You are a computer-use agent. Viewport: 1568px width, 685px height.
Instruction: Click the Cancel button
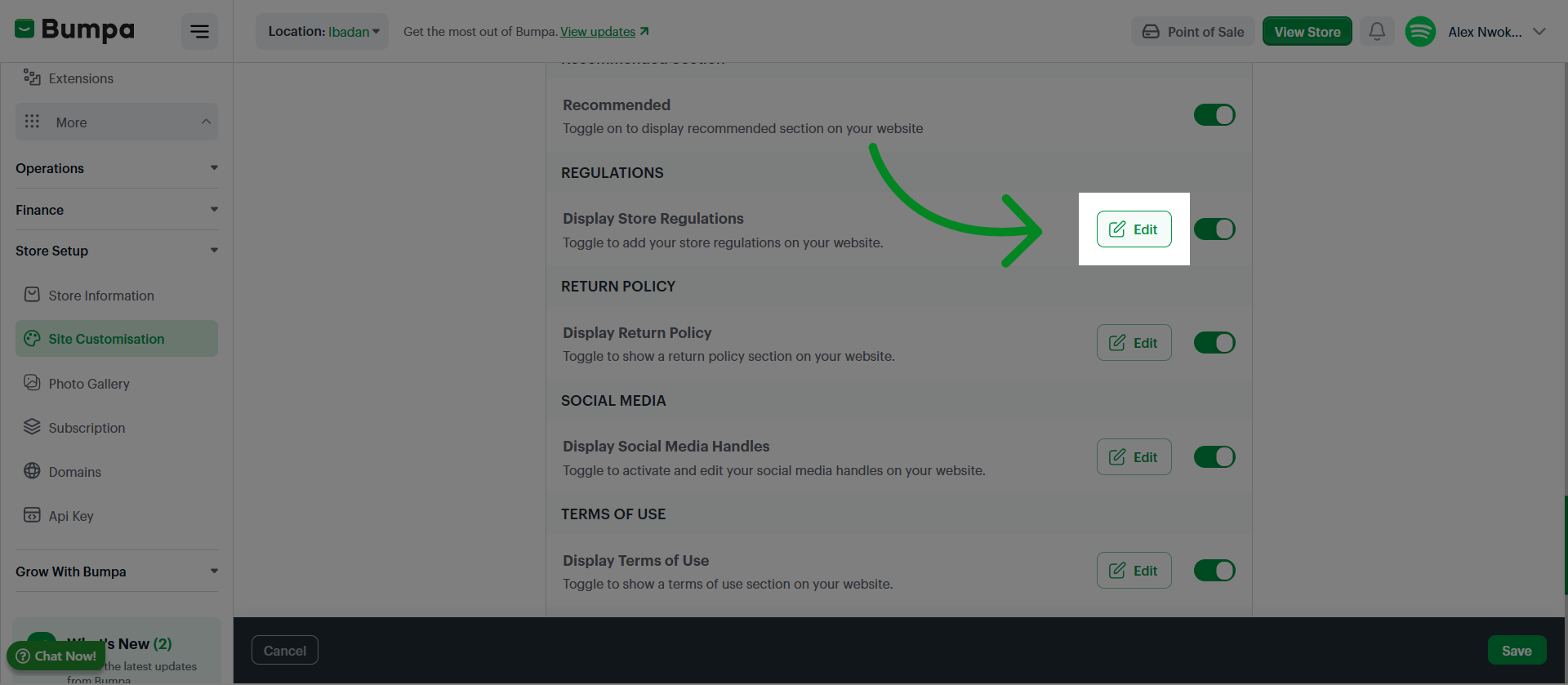click(285, 651)
